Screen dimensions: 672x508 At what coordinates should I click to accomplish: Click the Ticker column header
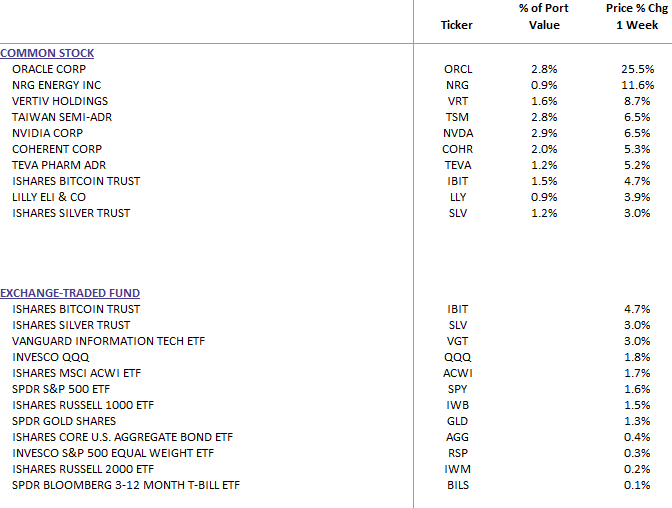pyautogui.click(x=456, y=25)
